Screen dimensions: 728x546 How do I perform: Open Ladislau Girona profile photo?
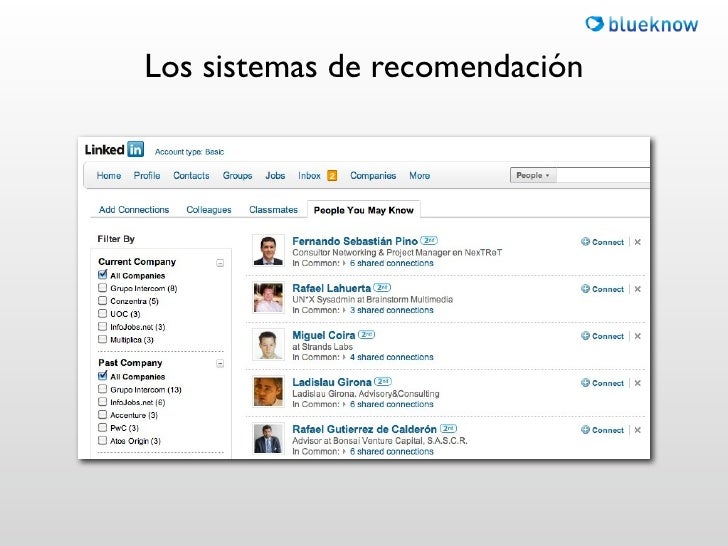(268, 391)
